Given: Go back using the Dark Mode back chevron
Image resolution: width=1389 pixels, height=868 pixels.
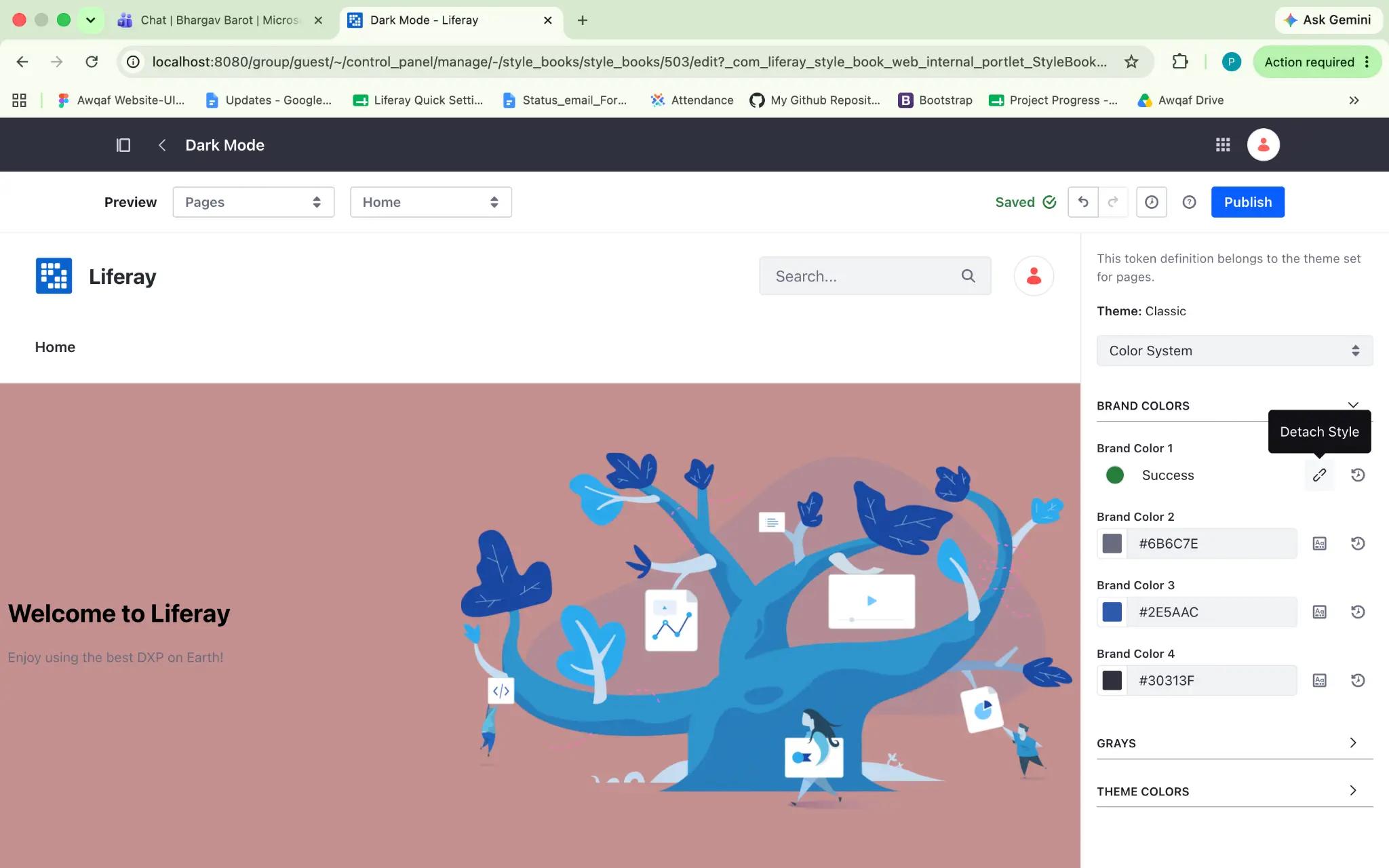Looking at the screenshot, I should 162,145.
